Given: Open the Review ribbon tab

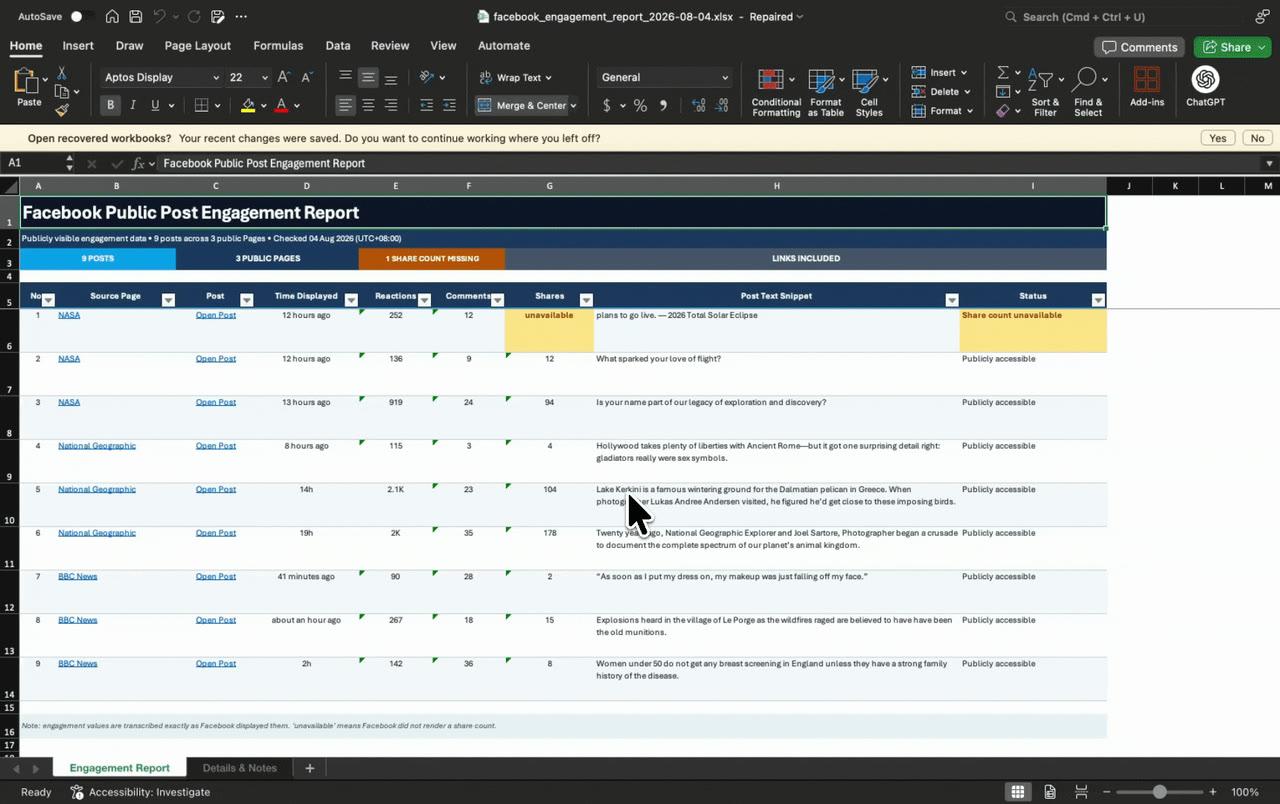Looking at the screenshot, I should click(x=390, y=46).
